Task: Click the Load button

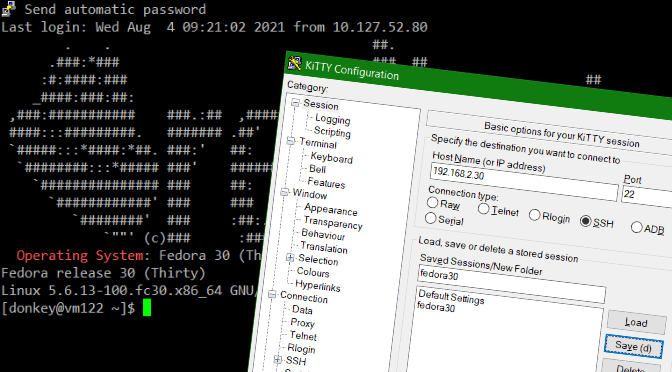Action: point(636,322)
